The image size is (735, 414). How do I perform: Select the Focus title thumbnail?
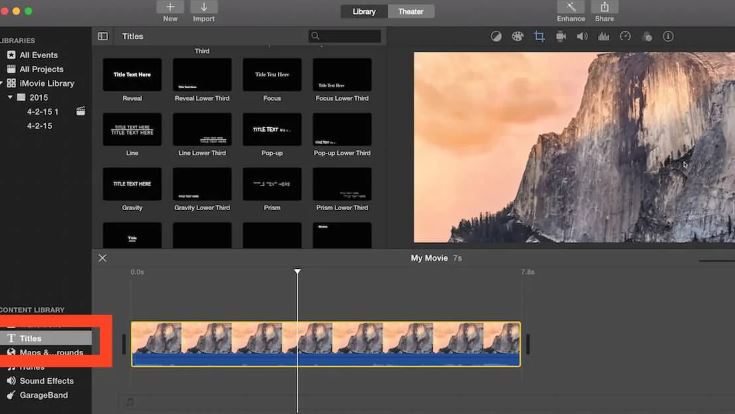[272, 75]
